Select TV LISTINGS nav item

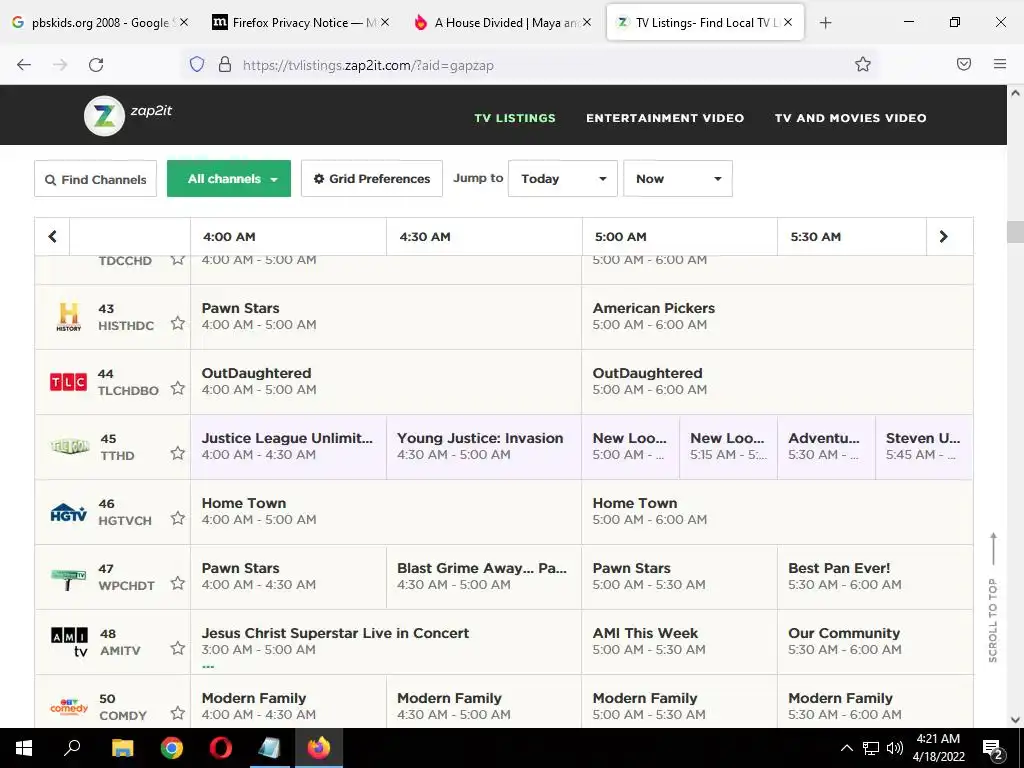pos(515,118)
